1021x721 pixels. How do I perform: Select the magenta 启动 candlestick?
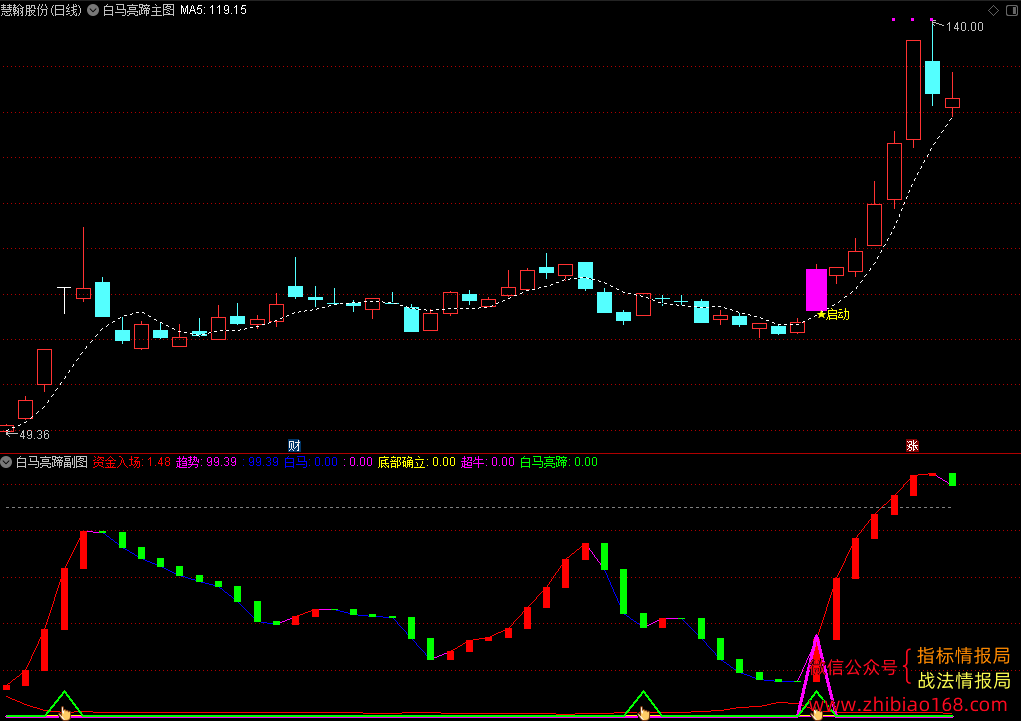click(x=817, y=289)
